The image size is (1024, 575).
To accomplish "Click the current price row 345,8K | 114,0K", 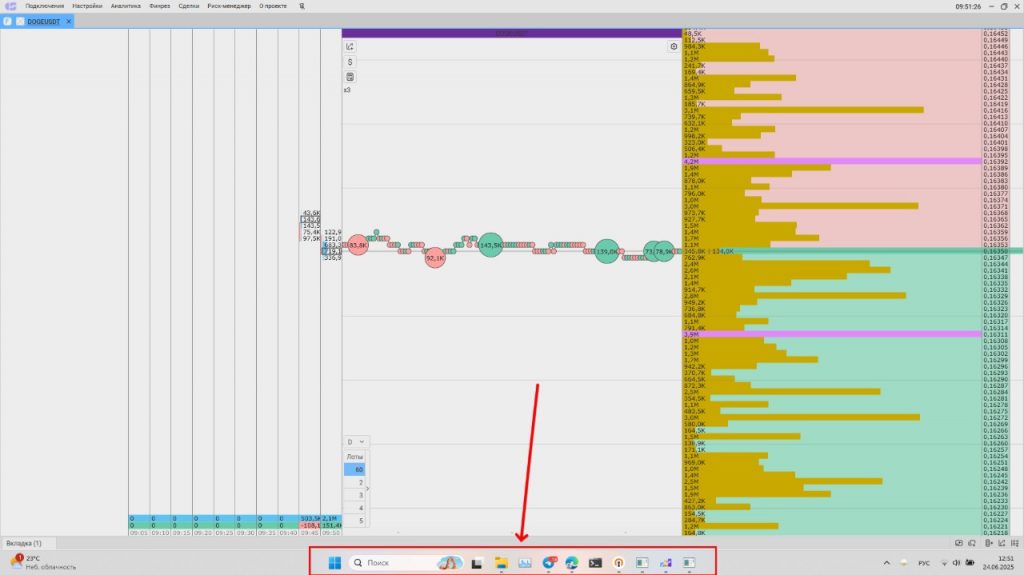I will point(832,251).
